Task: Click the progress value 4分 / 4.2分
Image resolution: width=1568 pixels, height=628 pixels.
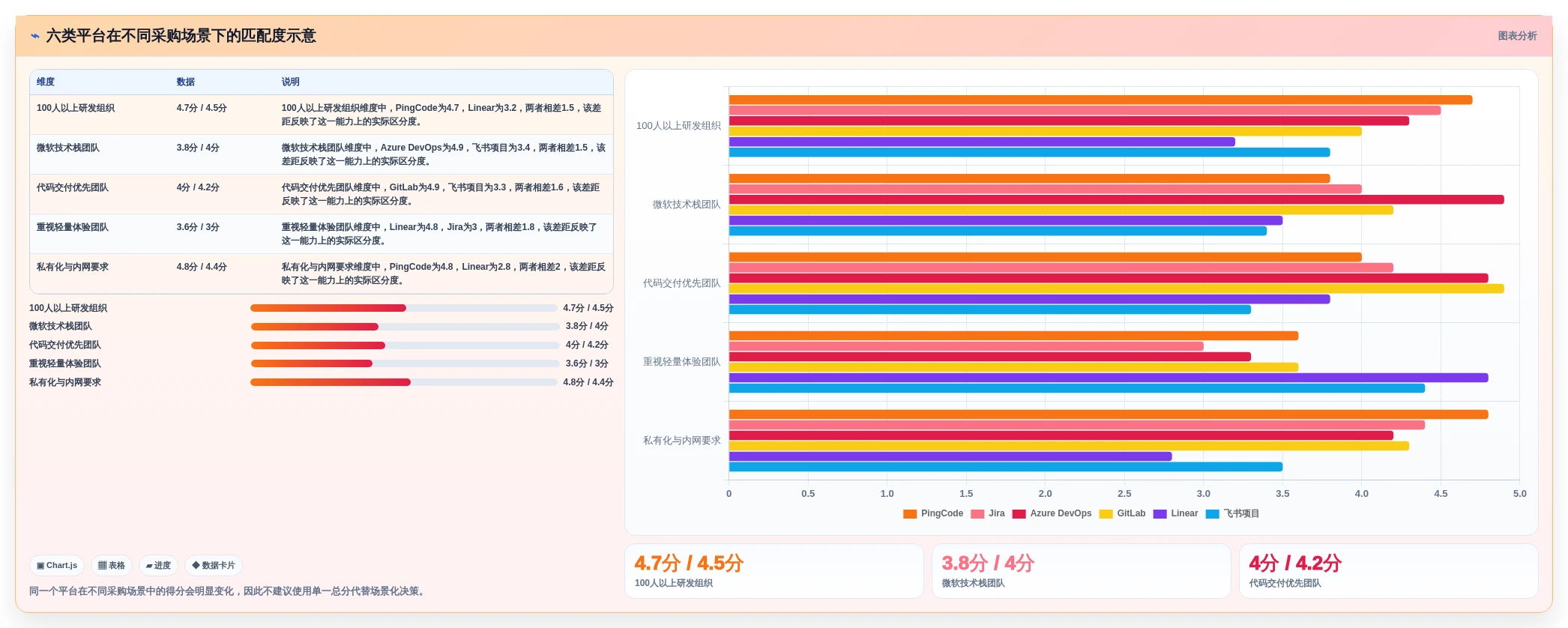Action: [x=587, y=345]
